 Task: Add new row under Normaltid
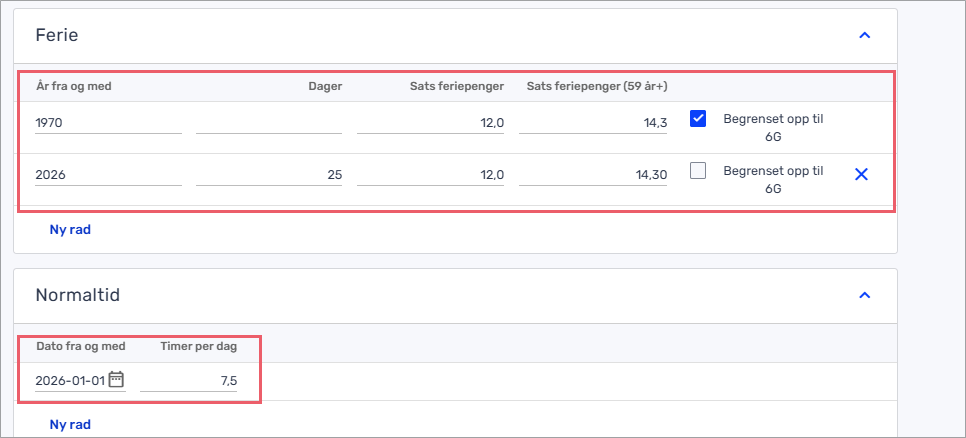[x=70, y=425]
